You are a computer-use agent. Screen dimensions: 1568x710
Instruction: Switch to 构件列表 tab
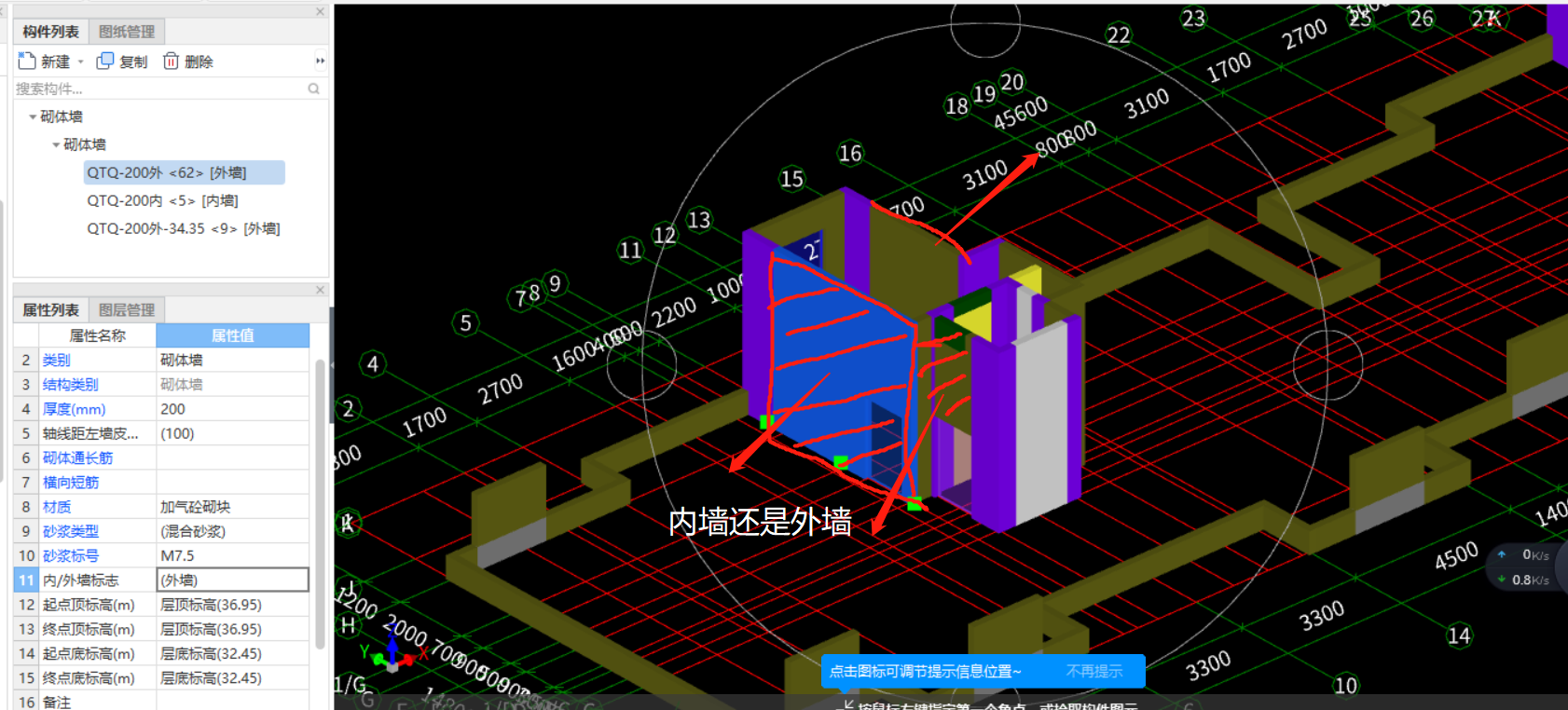tap(51, 32)
